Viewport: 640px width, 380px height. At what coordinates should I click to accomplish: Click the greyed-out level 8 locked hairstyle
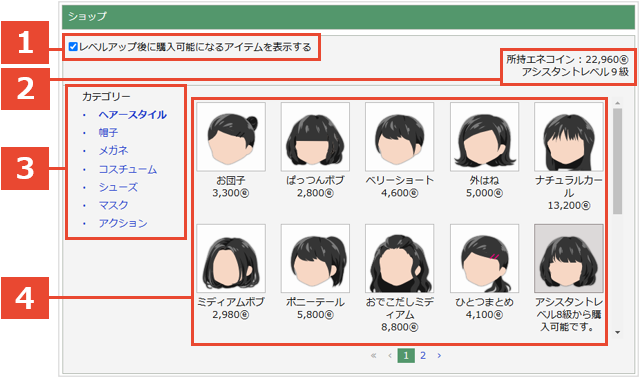coord(569,258)
